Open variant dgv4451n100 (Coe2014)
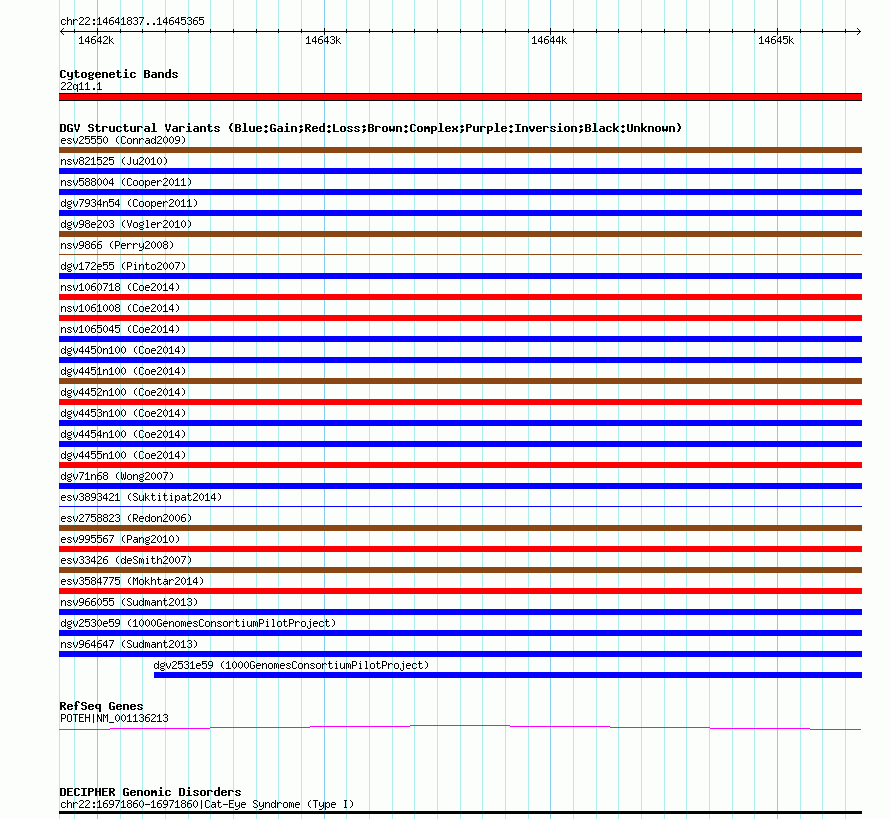This screenshot has height=819, width=890. click(123, 371)
